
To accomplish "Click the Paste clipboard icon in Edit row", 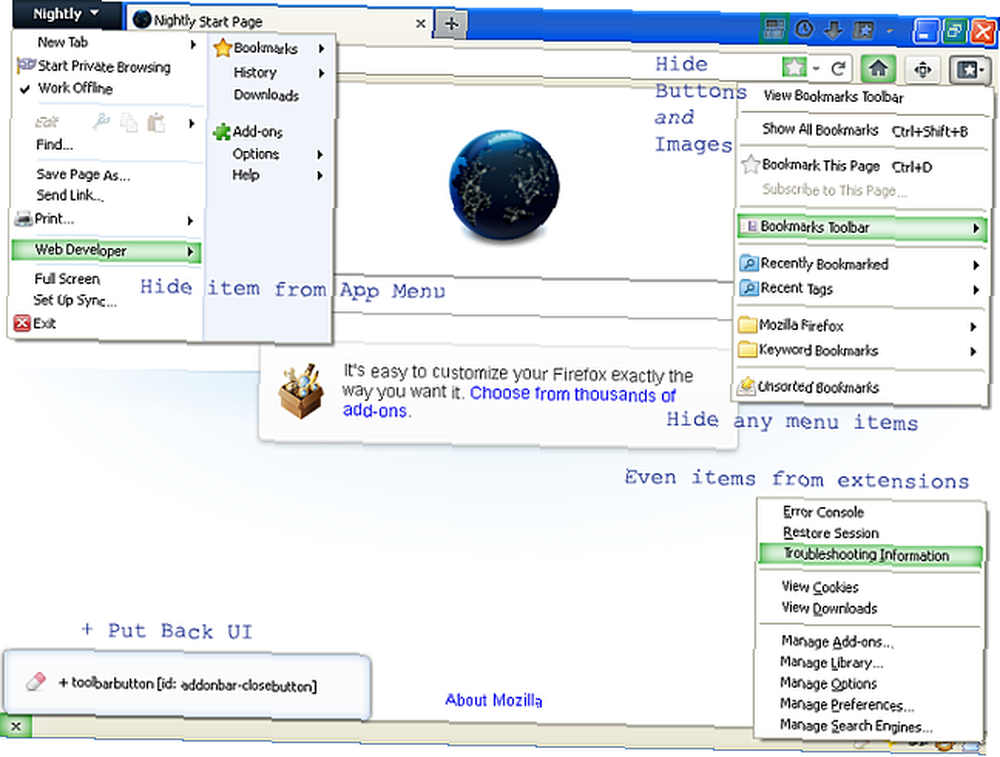I will (x=156, y=122).
